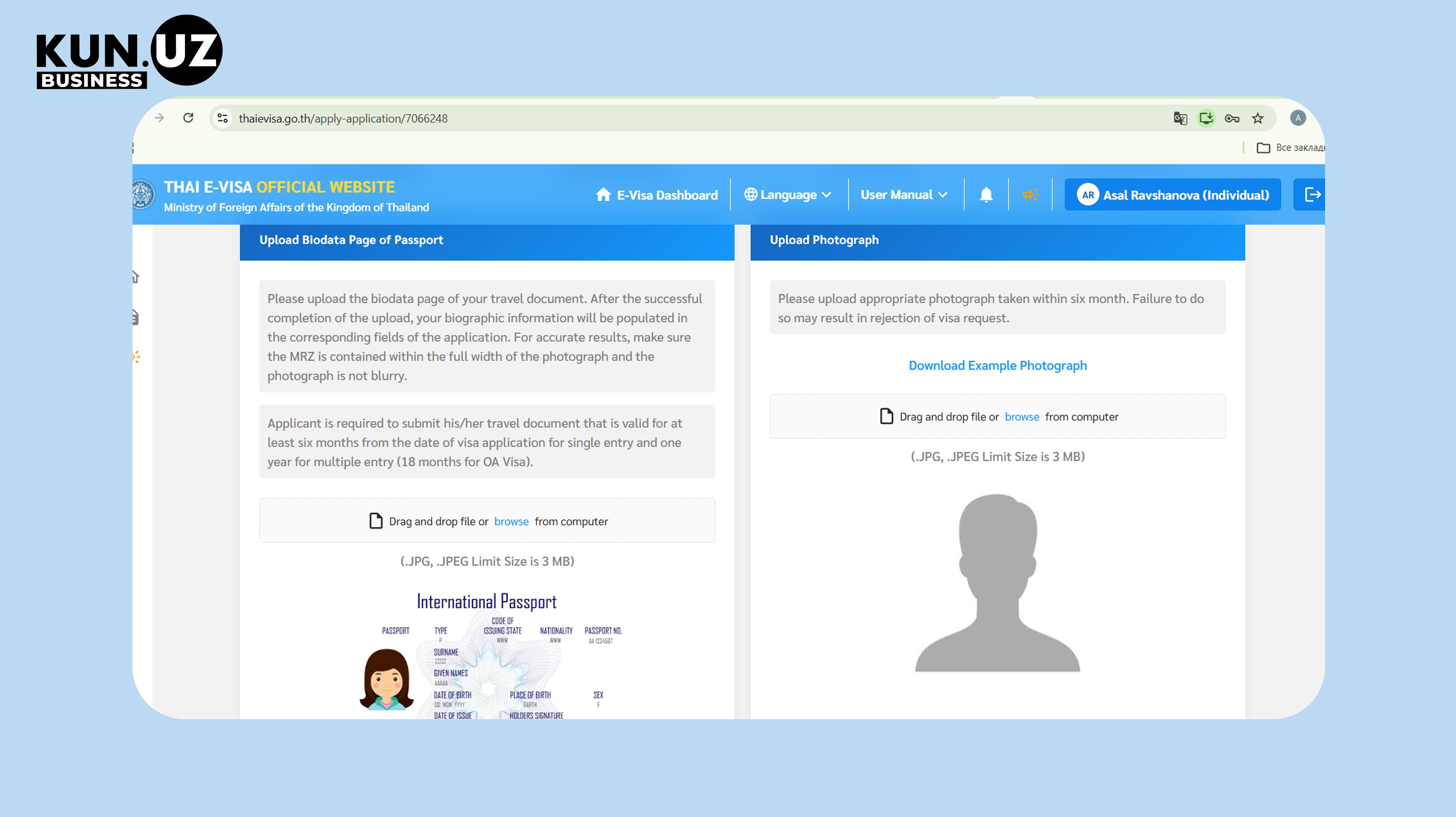This screenshot has width=1456, height=817.
Task: Open the site information icon in address bar
Action: click(223, 118)
